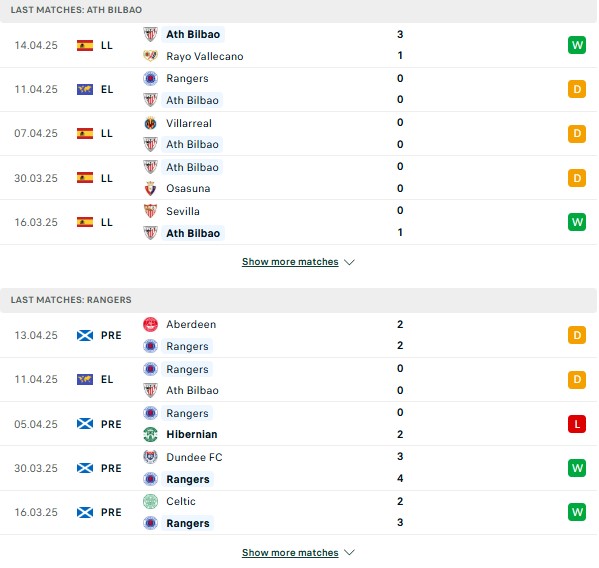This screenshot has height=568, width=599.
Task: Click the green W badge for Rayo Vallecano match
Action: [x=577, y=45]
